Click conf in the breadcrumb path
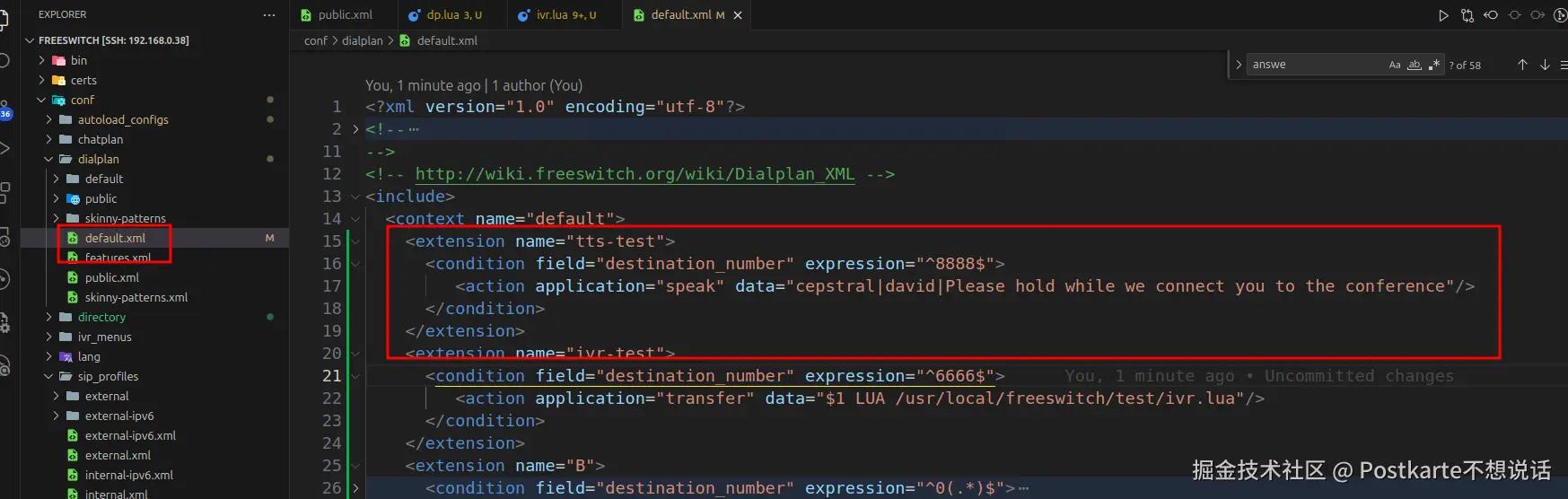The height and width of the screenshot is (499, 1568). pos(316,40)
